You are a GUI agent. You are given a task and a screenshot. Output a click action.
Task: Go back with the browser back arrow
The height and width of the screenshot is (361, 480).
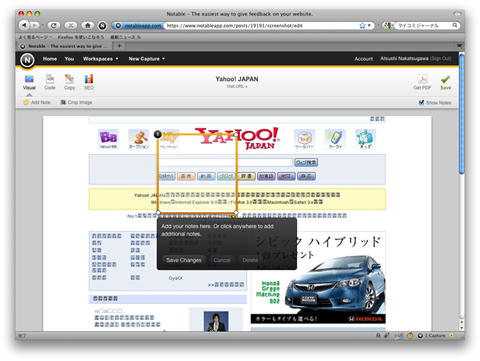[x=24, y=25]
